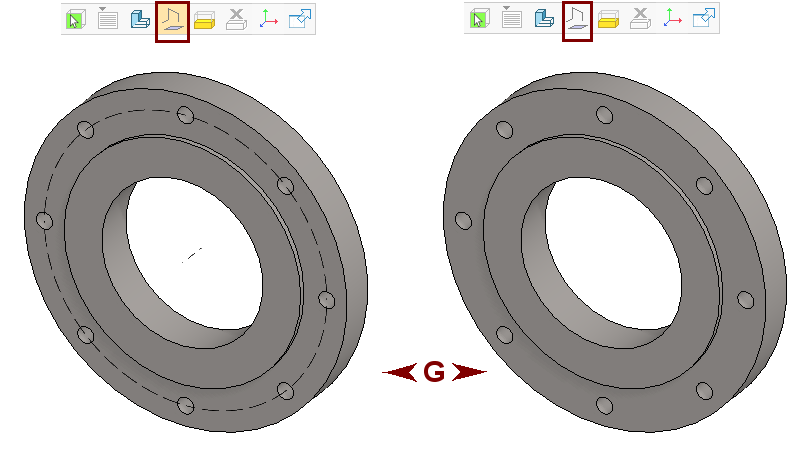
Task: Turn off the highlighted sketch visibility toggle
Action: (x=172, y=21)
